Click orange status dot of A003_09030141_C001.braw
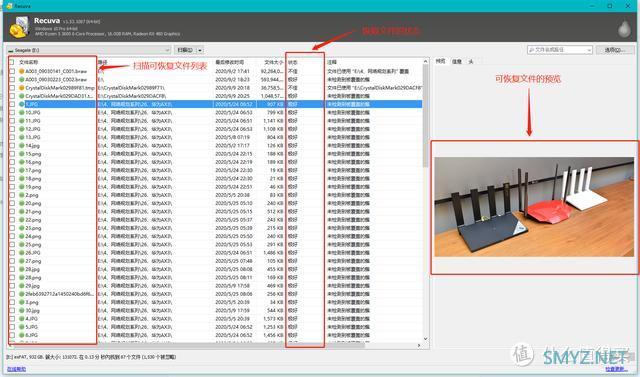This screenshot has height=377, width=640. tap(22, 71)
